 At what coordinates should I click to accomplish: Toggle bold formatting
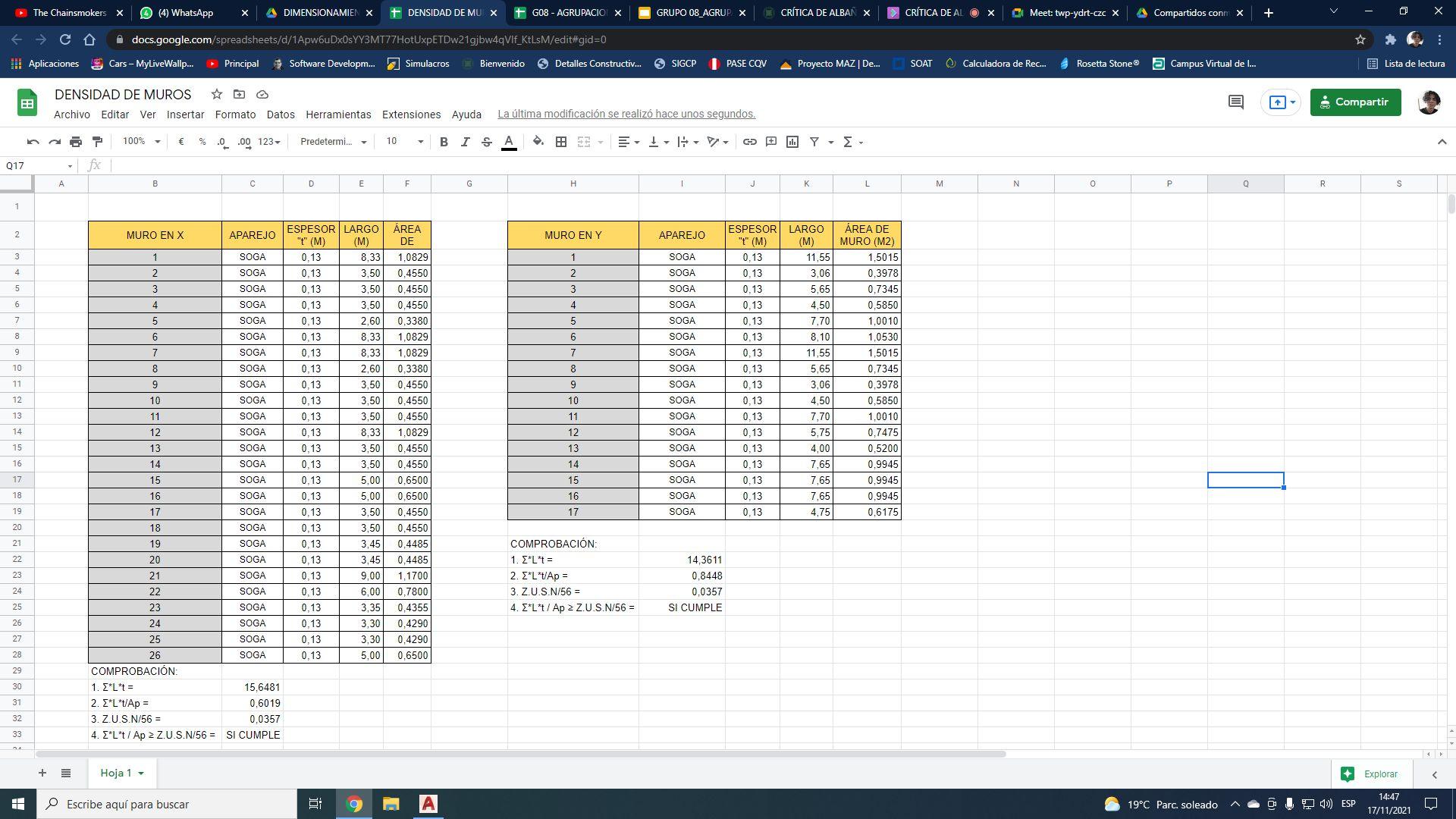[x=444, y=142]
